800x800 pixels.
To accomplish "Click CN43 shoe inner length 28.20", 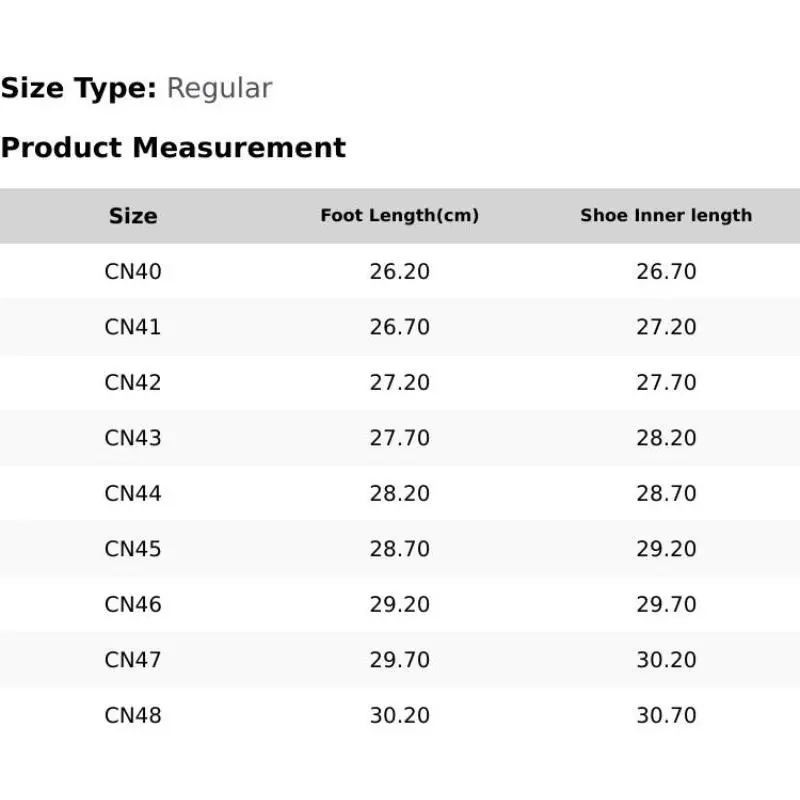I will [666, 438].
